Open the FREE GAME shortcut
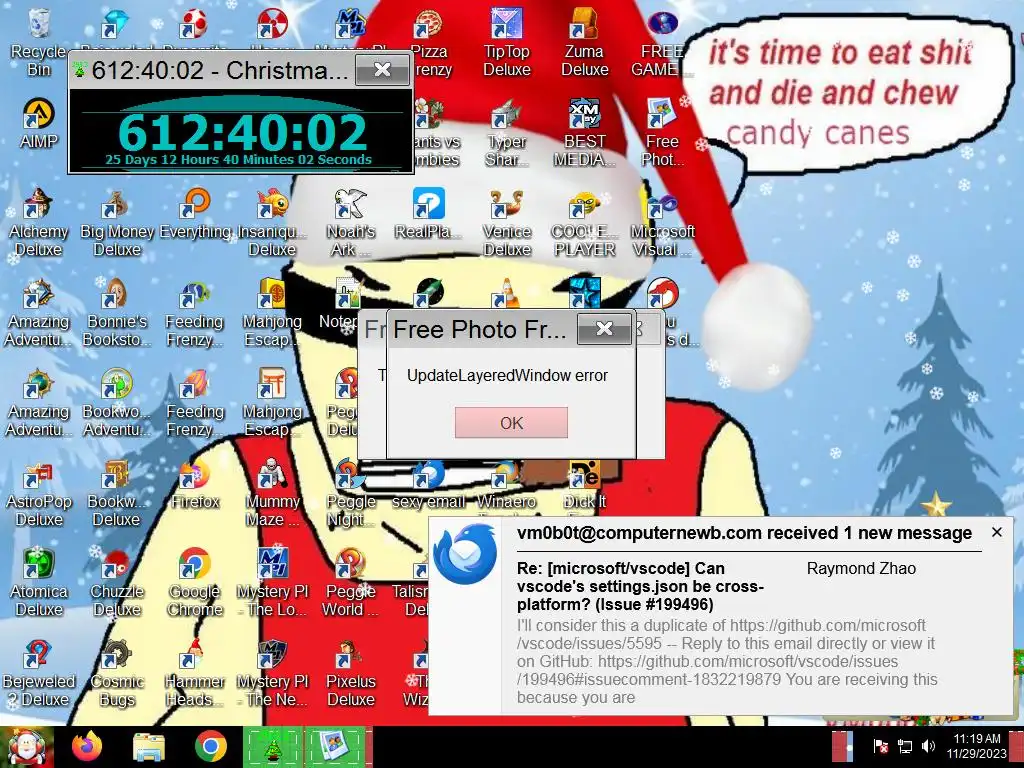This screenshot has height=768, width=1024. (x=661, y=43)
